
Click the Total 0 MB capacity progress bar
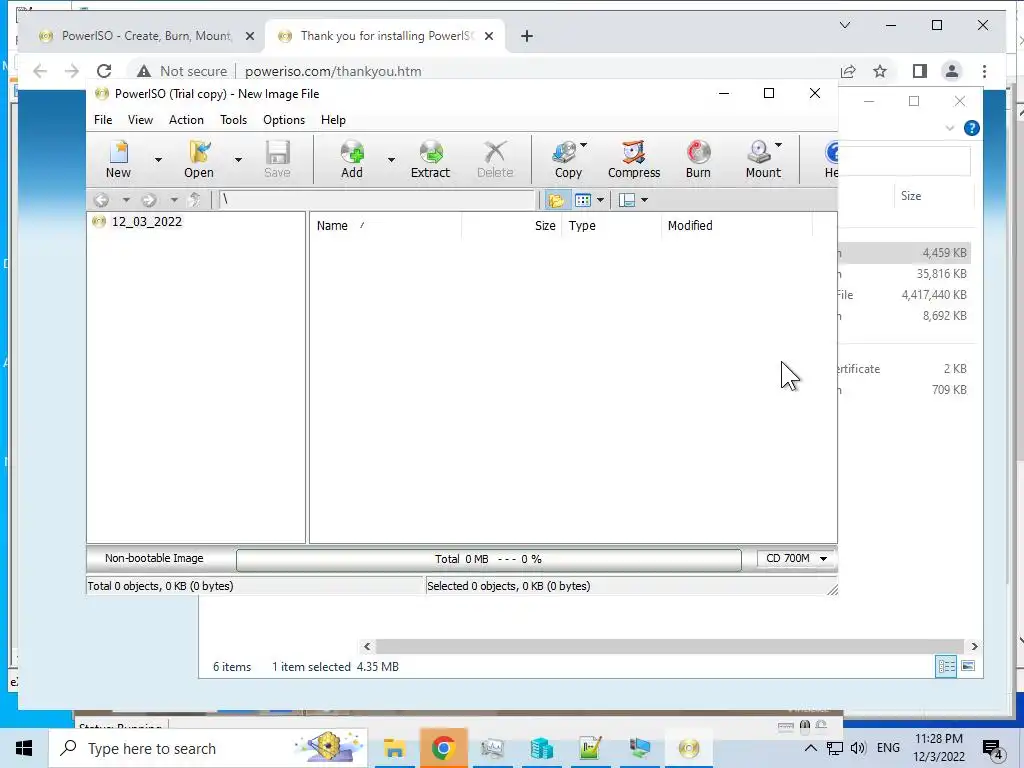488,559
